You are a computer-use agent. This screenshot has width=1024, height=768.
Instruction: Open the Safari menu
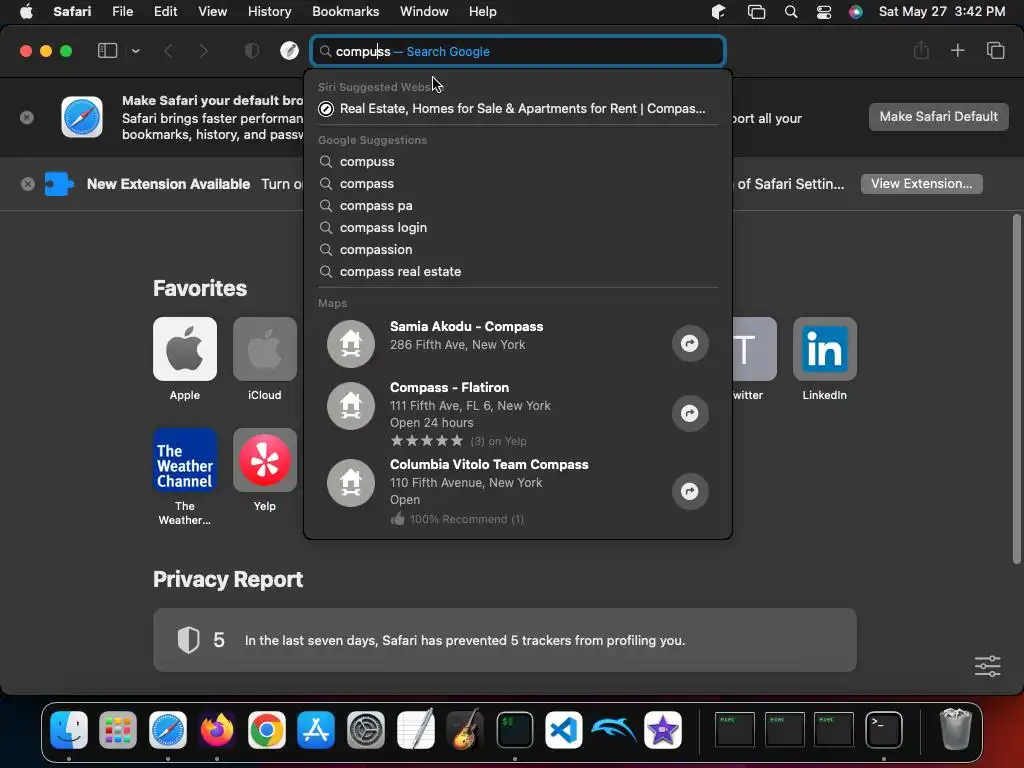[72, 11]
